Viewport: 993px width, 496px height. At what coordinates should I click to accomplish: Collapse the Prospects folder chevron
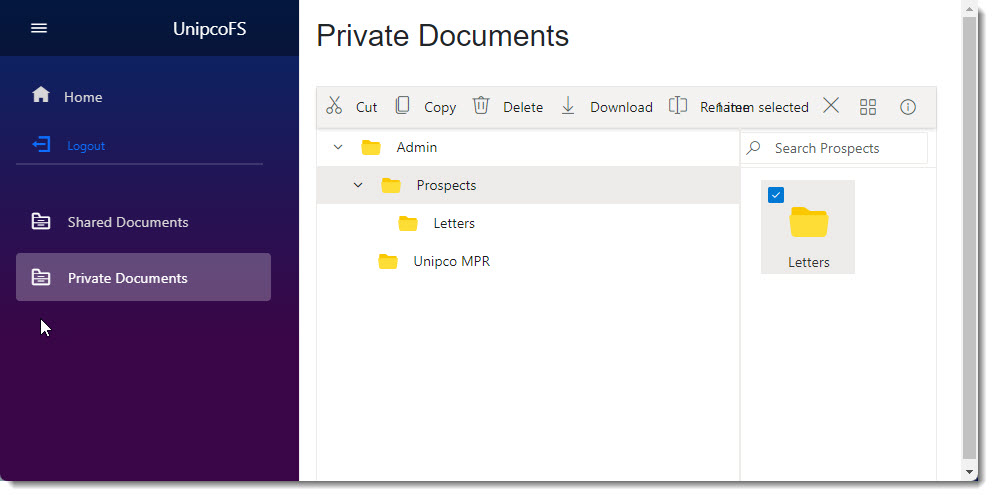point(358,185)
